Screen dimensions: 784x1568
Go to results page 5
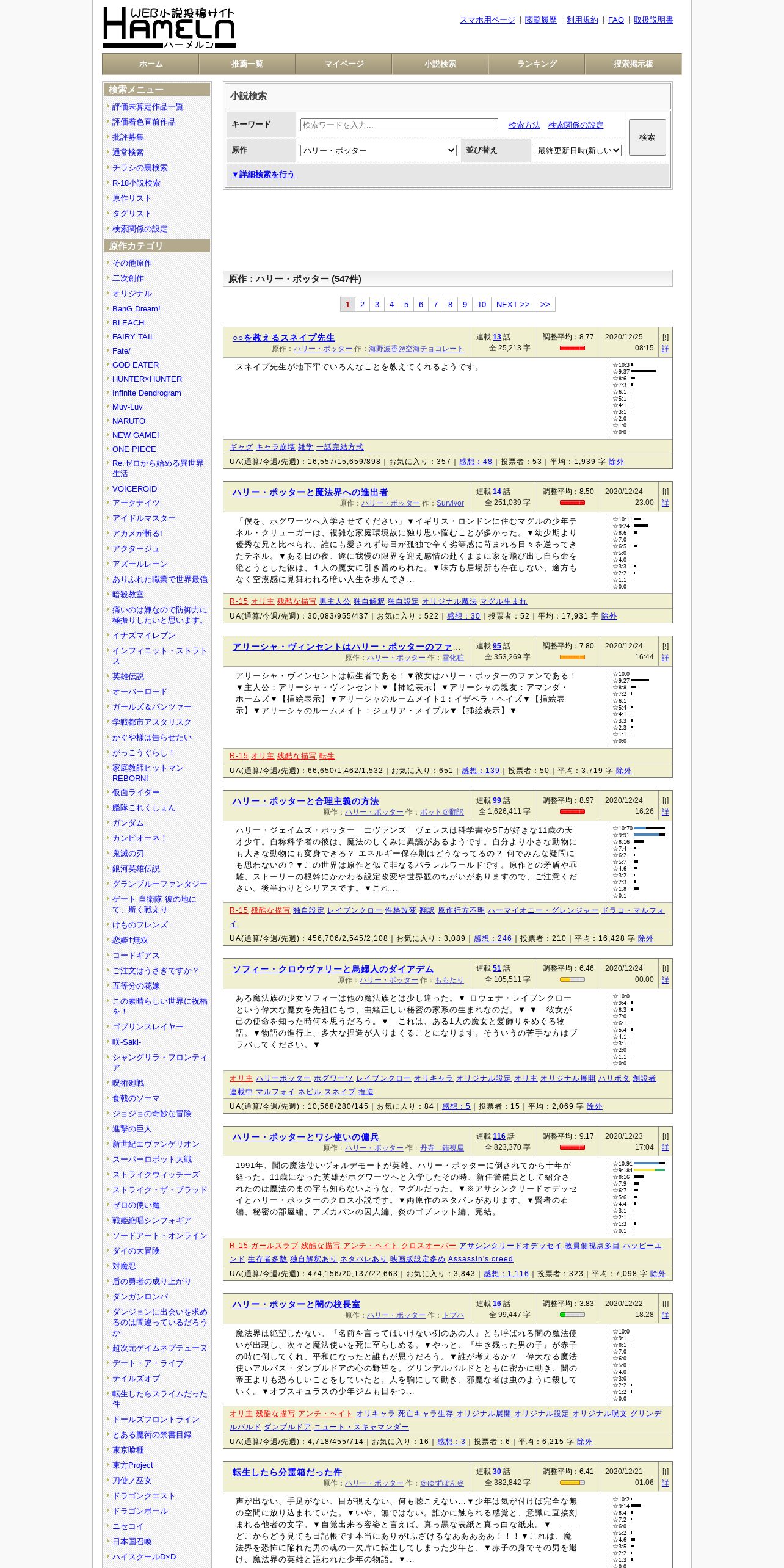(406, 304)
